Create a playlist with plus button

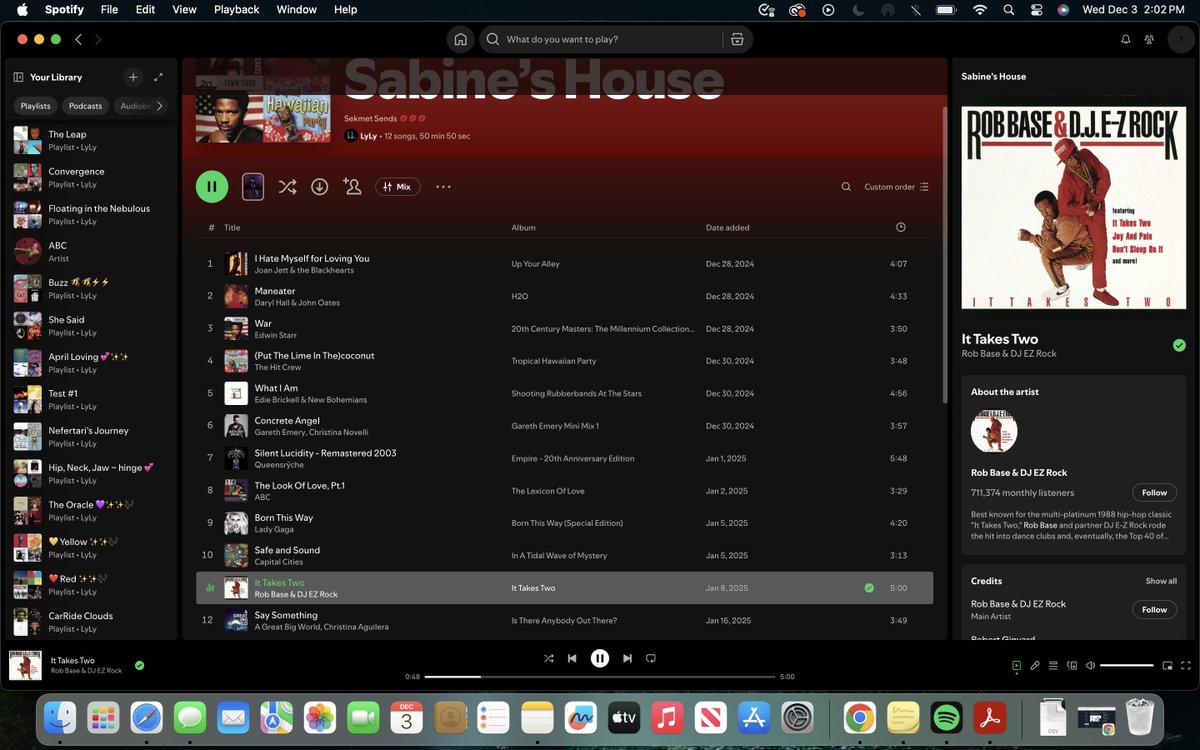[133, 77]
